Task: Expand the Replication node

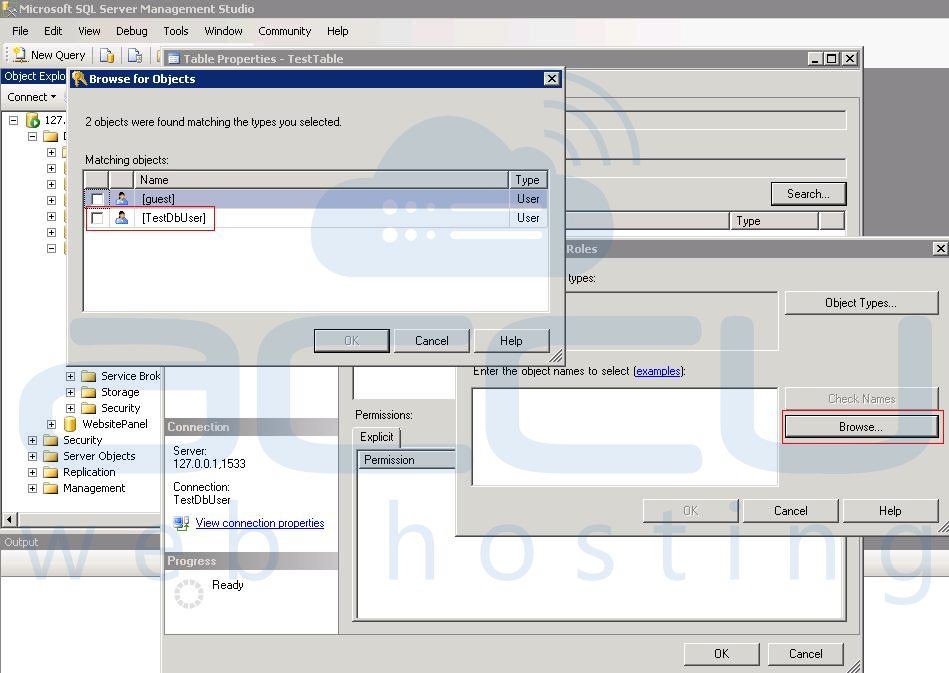Action: tap(32, 472)
